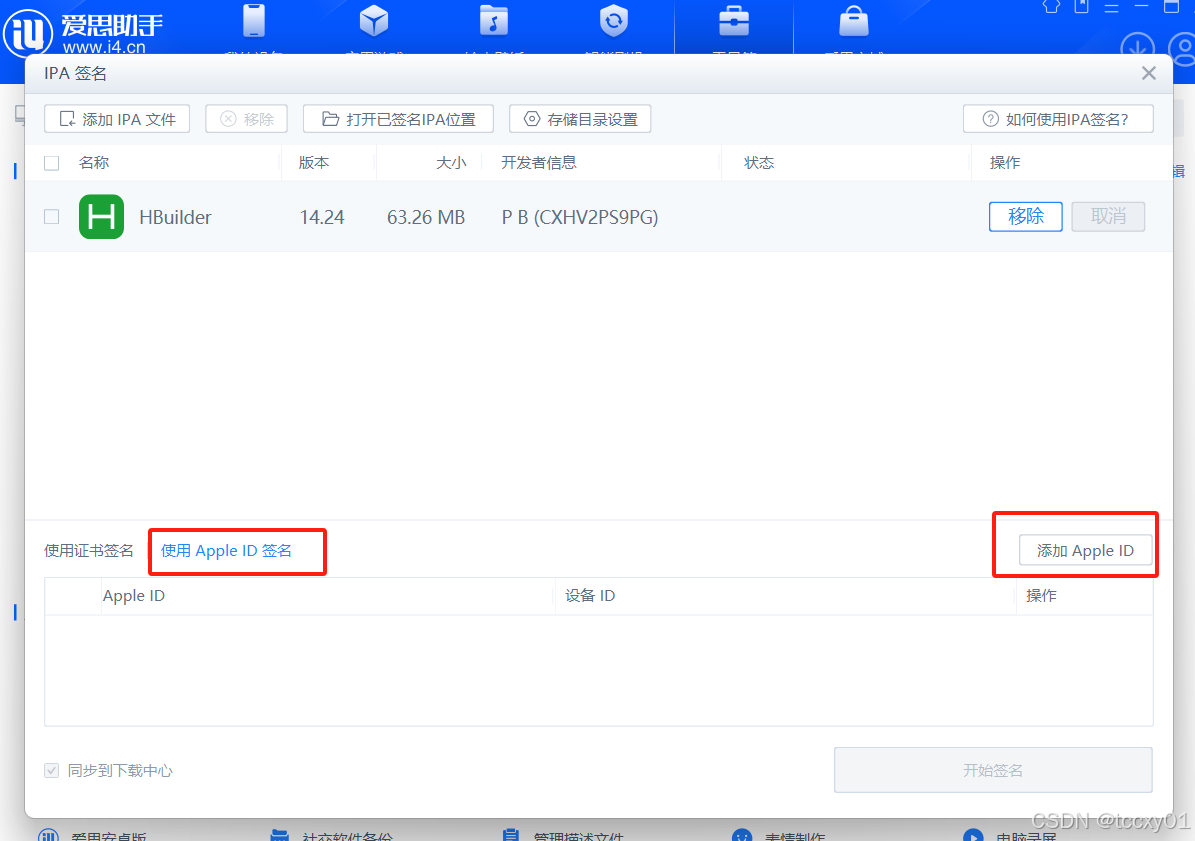The height and width of the screenshot is (841, 1195).
Task: Open the device (phone) tab icon
Action: point(254,21)
